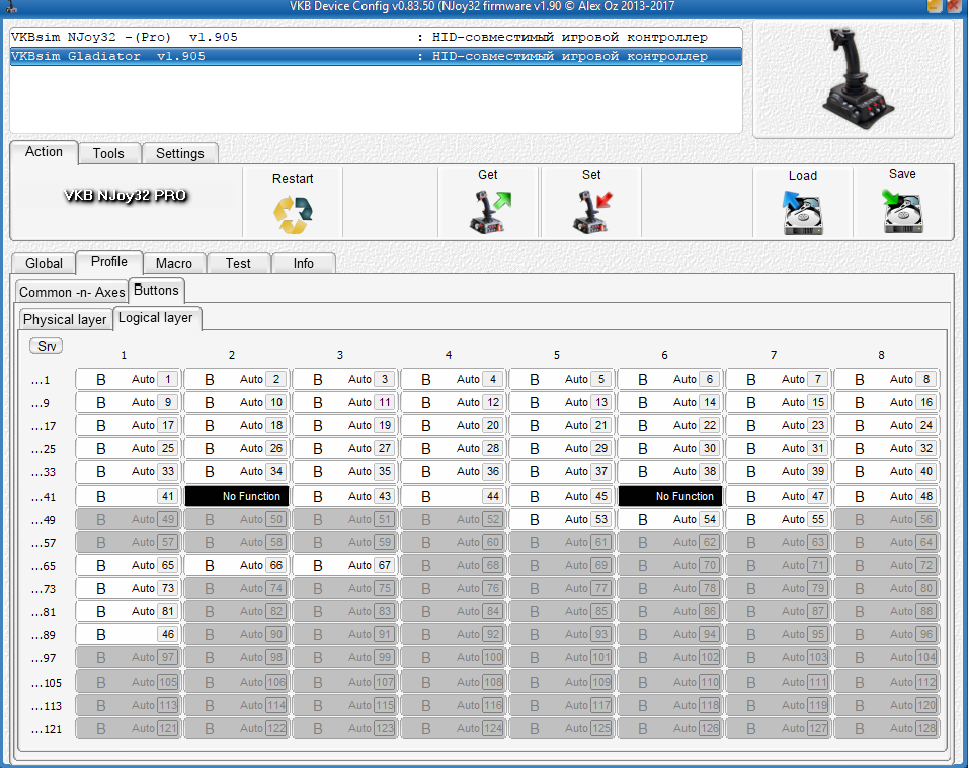
Task: Click the button cell numbered 44
Action: [x=453, y=496]
